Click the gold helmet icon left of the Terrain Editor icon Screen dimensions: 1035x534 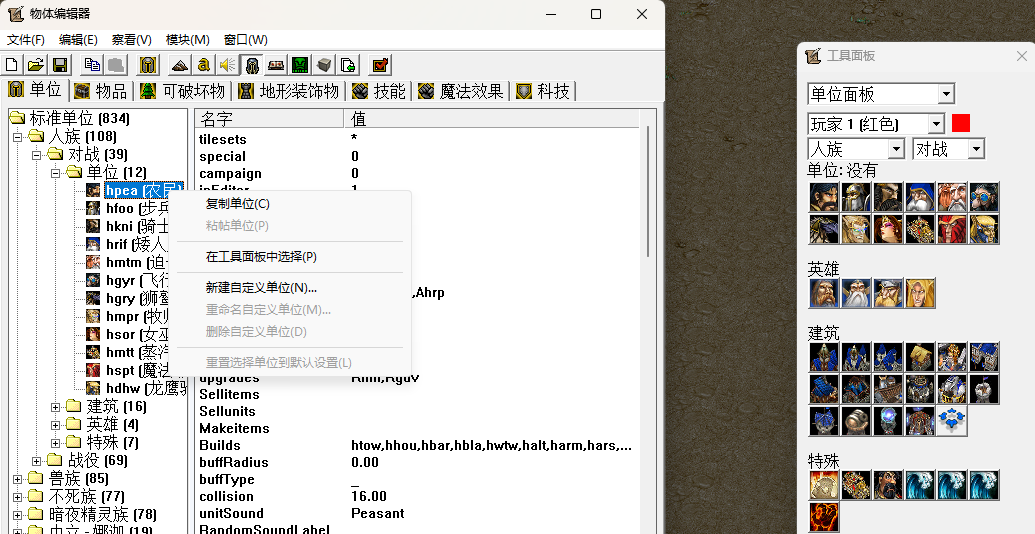coord(149,65)
